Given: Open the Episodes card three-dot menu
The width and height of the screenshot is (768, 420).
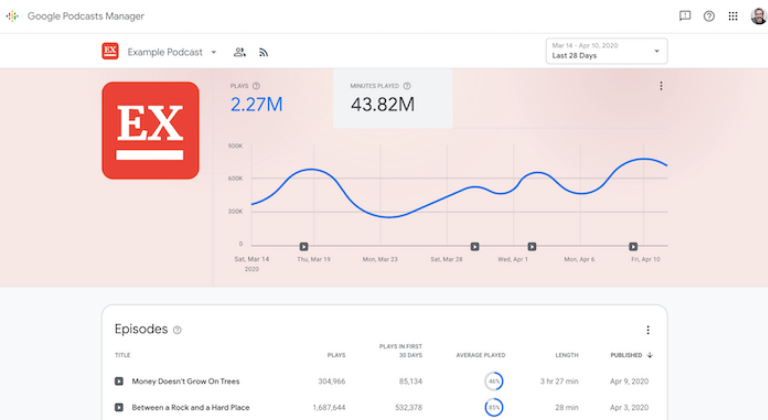Looking at the screenshot, I should pyautogui.click(x=648, y=330).
